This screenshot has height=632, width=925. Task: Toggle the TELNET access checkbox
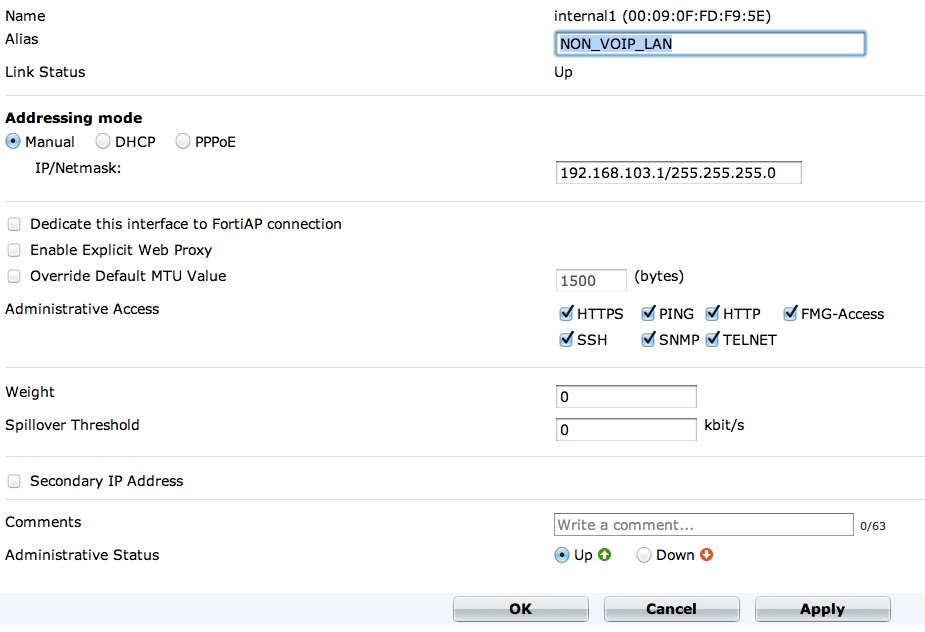coord(712,340)
